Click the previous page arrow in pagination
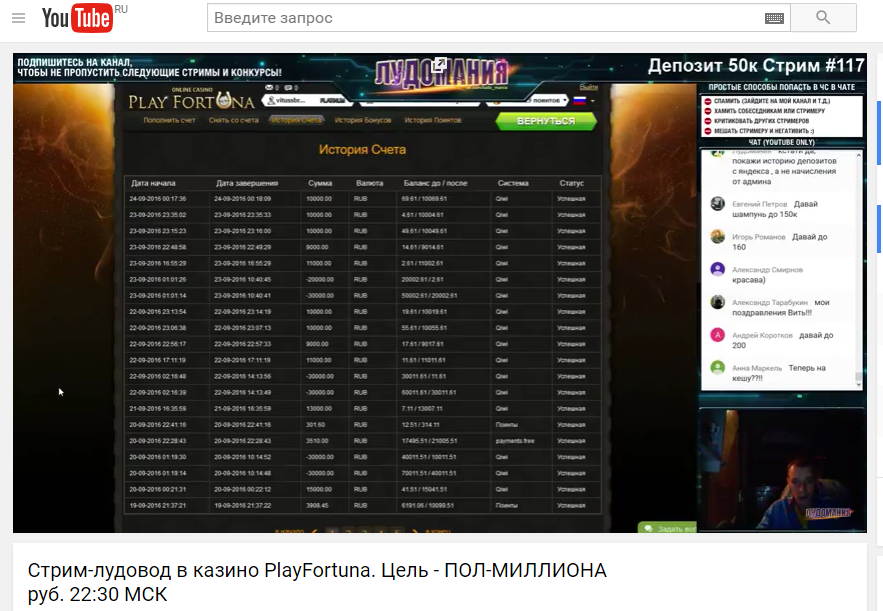 tap(314, 530)
